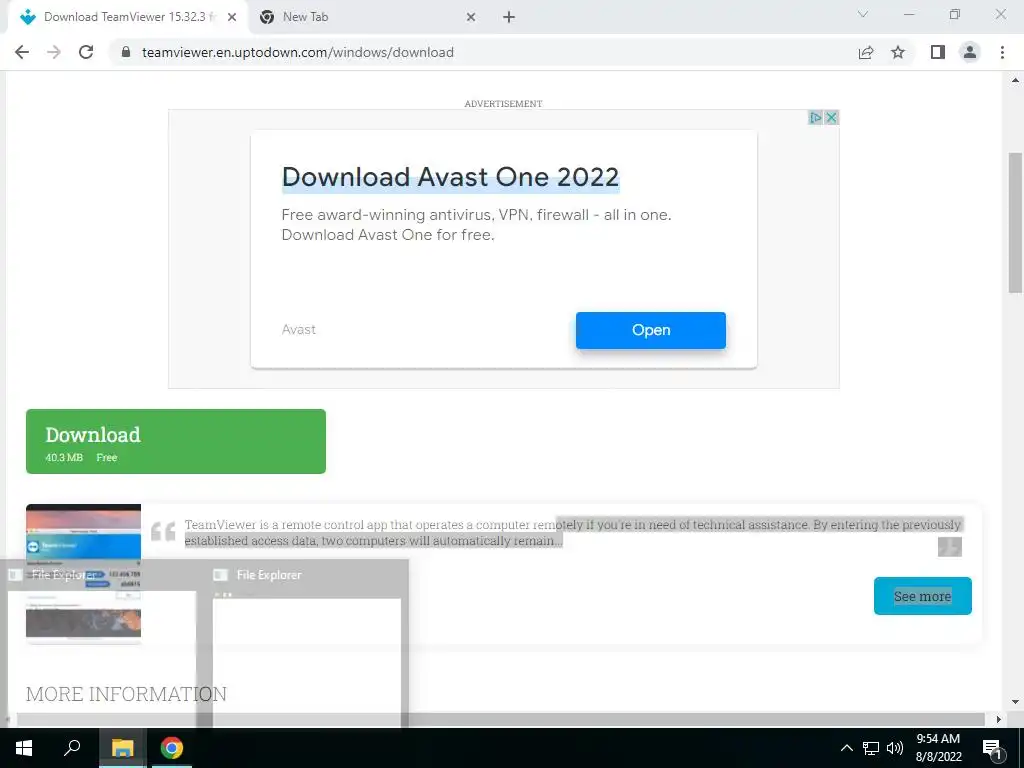Close the Download TeamViewer tab
The height and width of the screenshot is (768, 1024).
(x=232, y=18)
